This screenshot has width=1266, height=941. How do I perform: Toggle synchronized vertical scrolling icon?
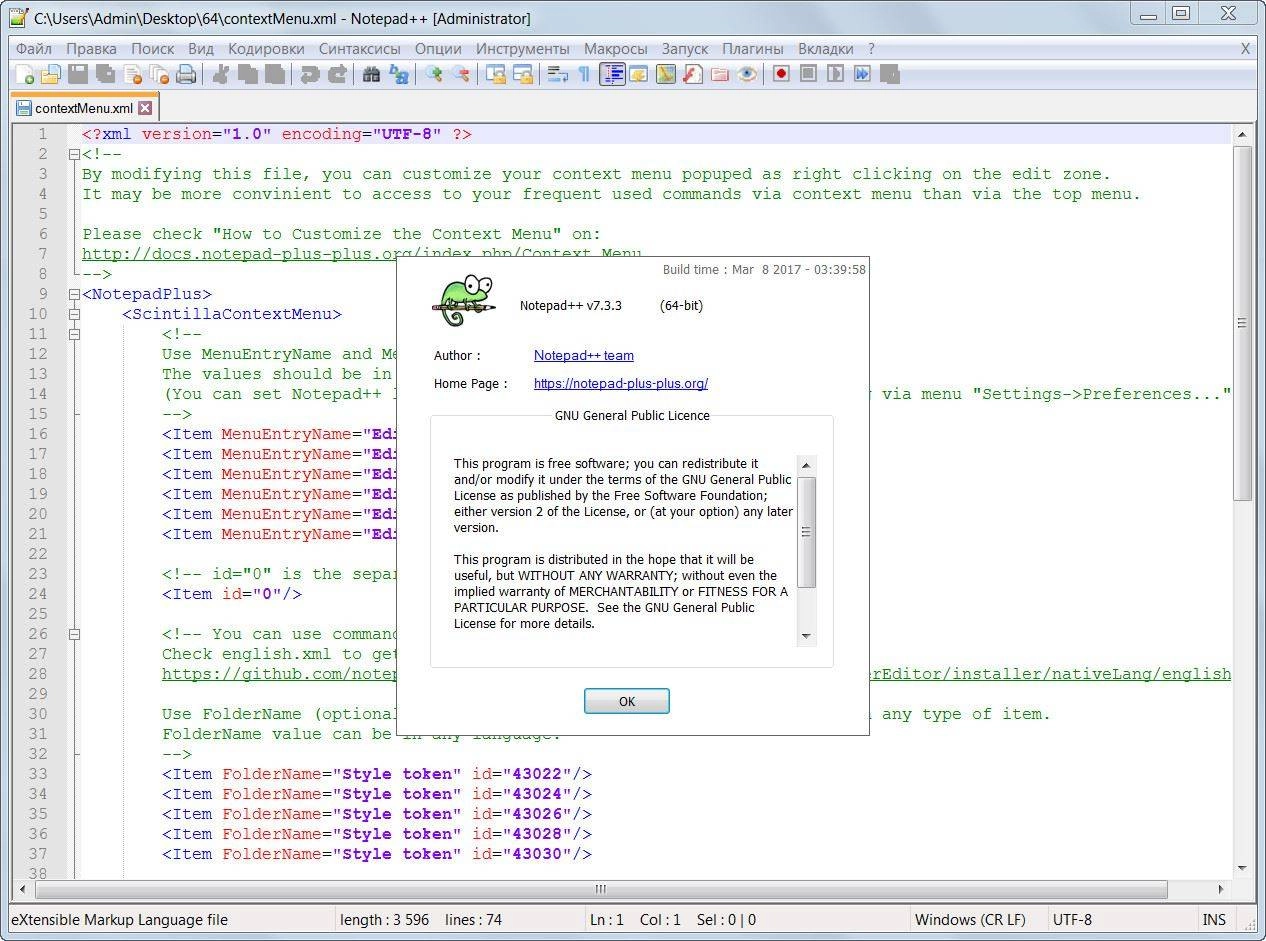(x=495, y=74)
